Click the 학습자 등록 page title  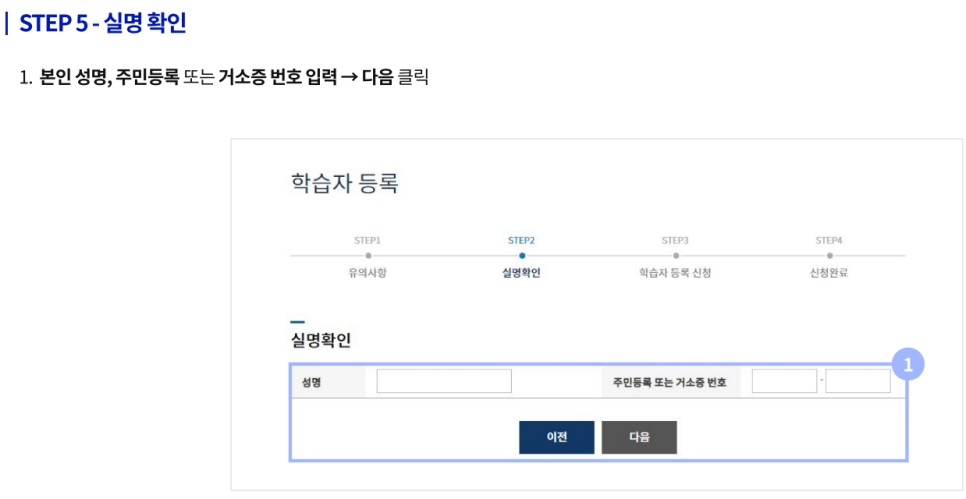coord(344,183)
